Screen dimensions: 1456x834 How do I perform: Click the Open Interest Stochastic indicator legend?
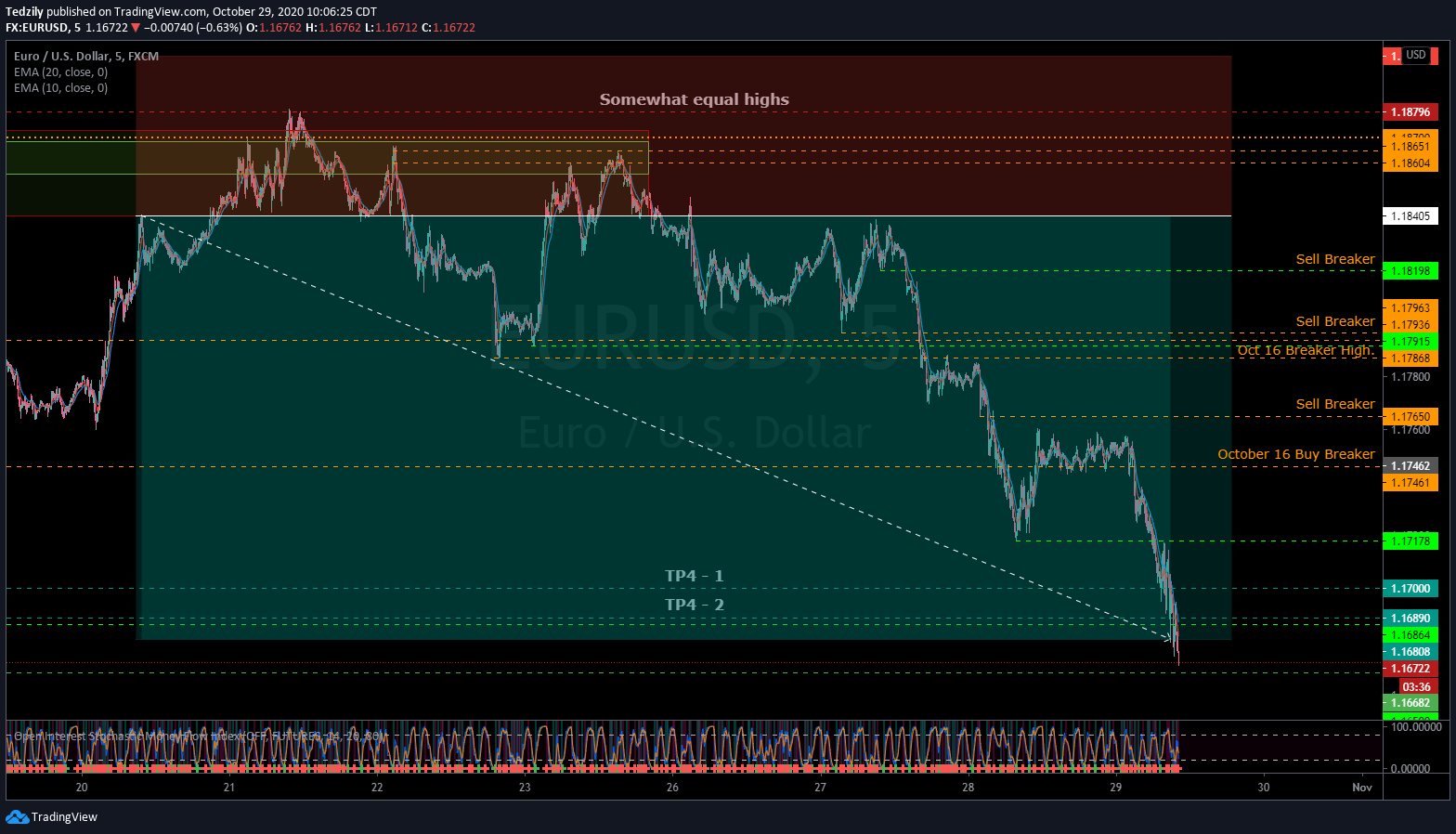click(199, 736)
